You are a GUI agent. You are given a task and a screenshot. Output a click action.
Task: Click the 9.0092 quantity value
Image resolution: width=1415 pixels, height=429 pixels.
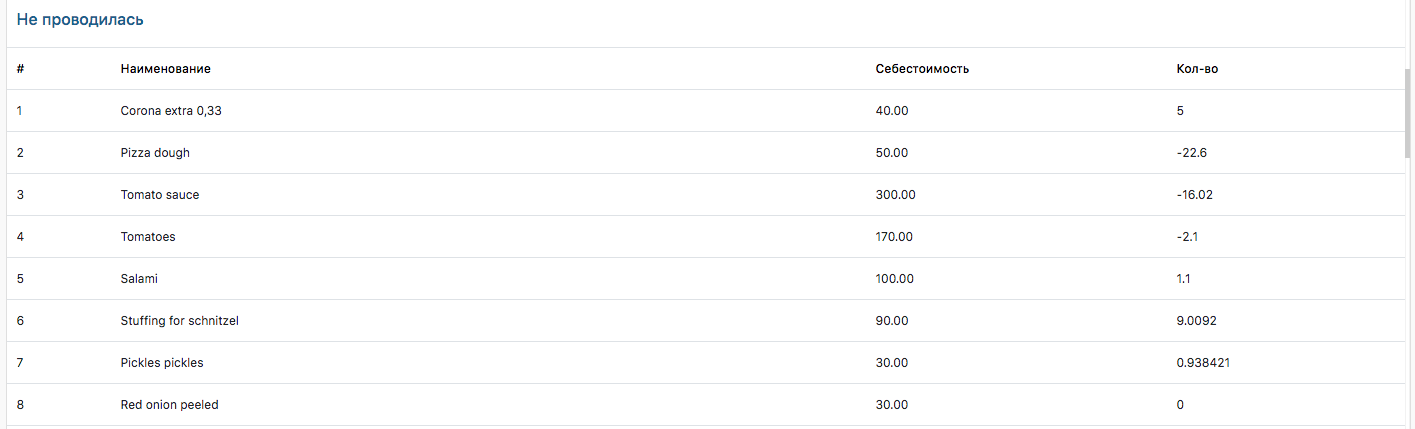(1197, 321)
